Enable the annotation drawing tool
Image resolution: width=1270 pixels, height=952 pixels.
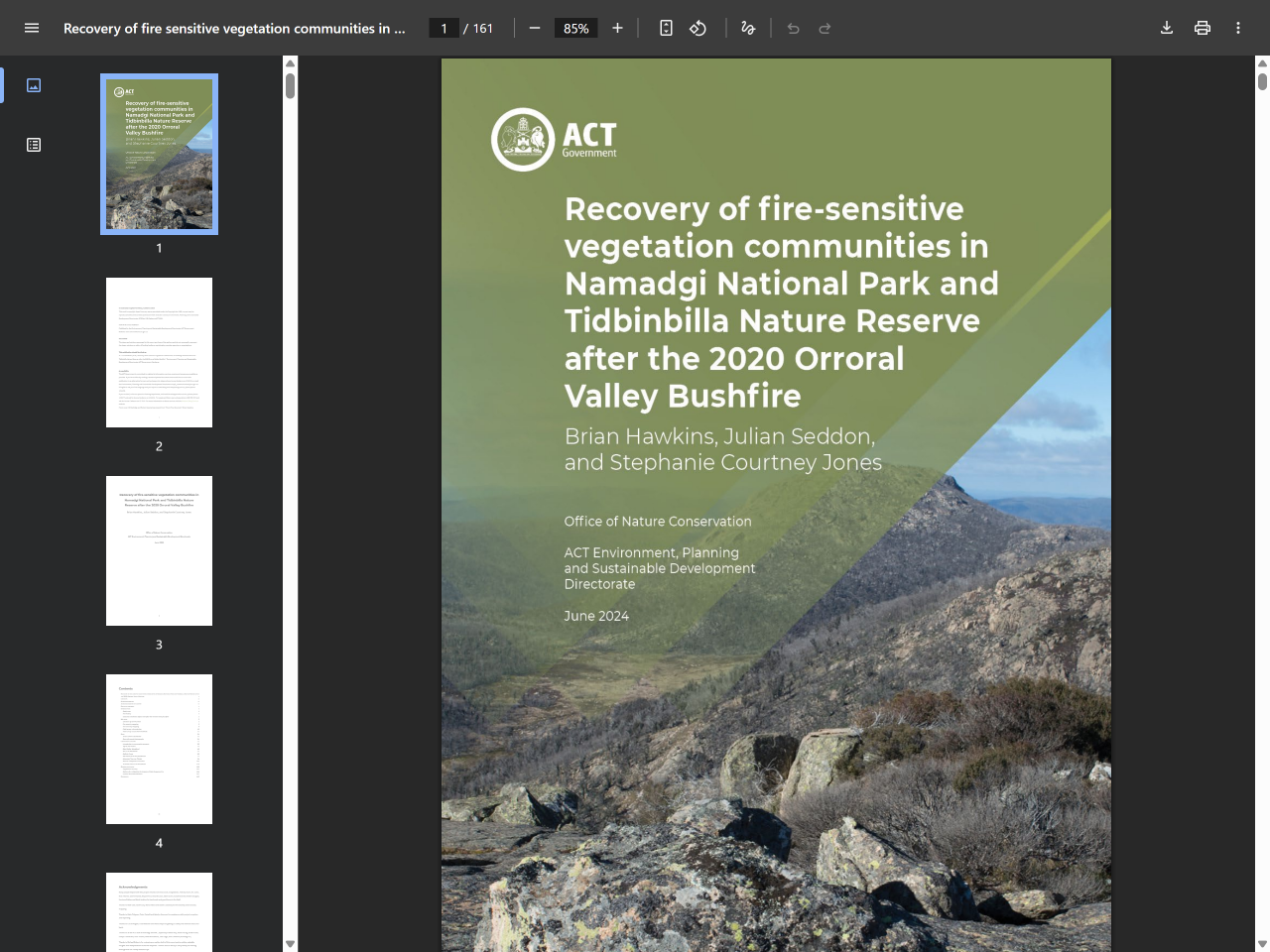coord(747,28)
